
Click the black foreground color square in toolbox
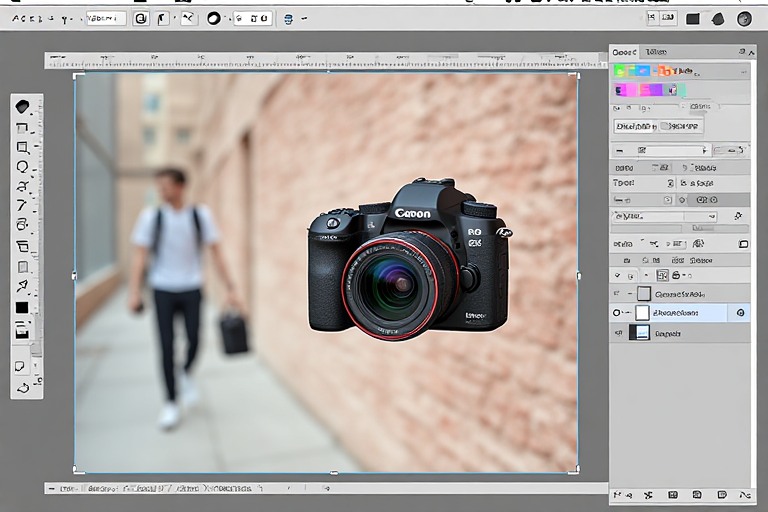click(x=22, y=308)
